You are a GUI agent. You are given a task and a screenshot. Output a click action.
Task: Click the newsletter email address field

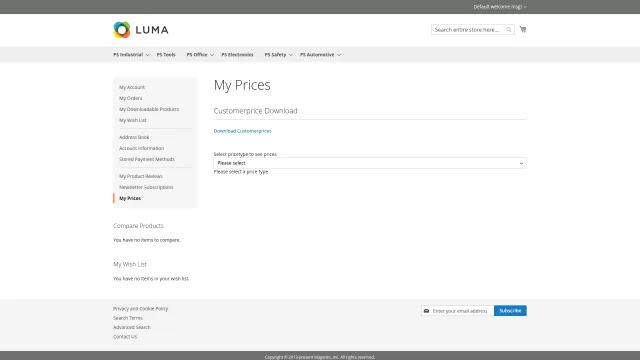(461, 311)
